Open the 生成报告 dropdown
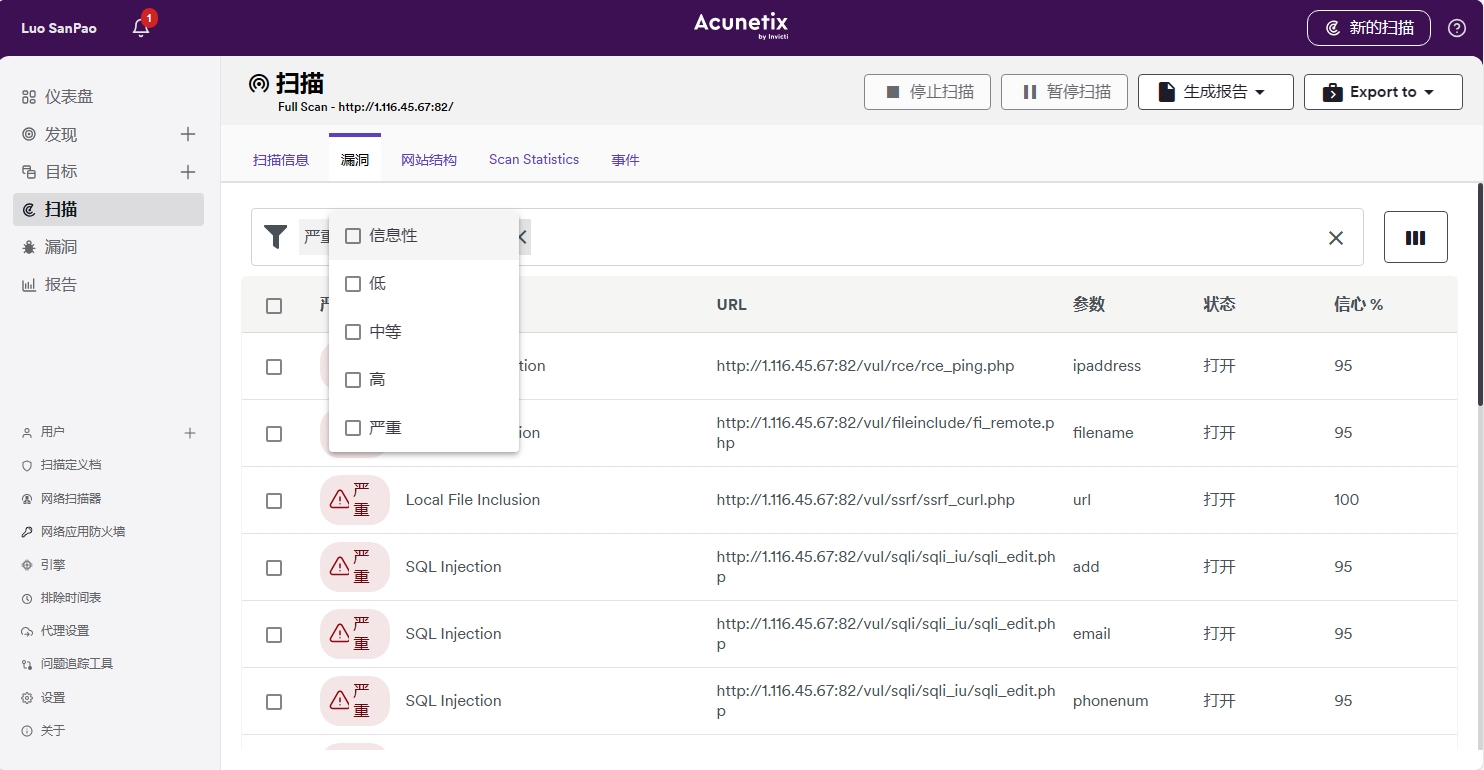 tap(1216, 92)
